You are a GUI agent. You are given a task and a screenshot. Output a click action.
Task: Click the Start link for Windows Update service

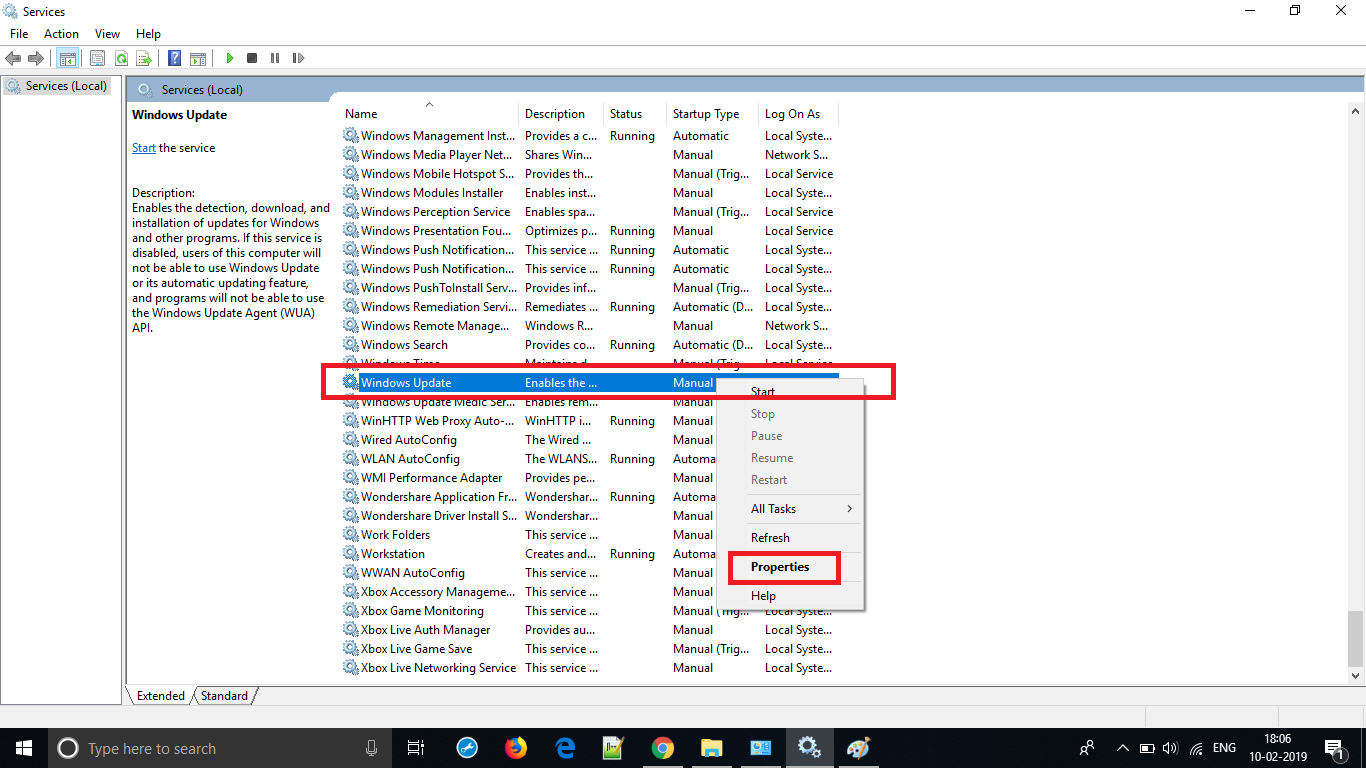point(144,148)
